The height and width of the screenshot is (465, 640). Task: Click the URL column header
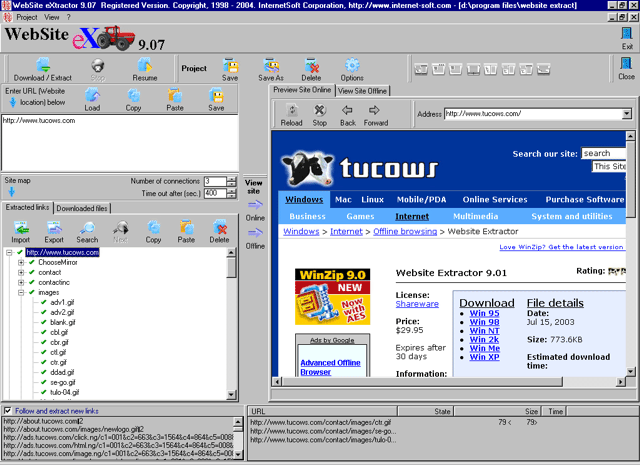(x=322, y=411)
